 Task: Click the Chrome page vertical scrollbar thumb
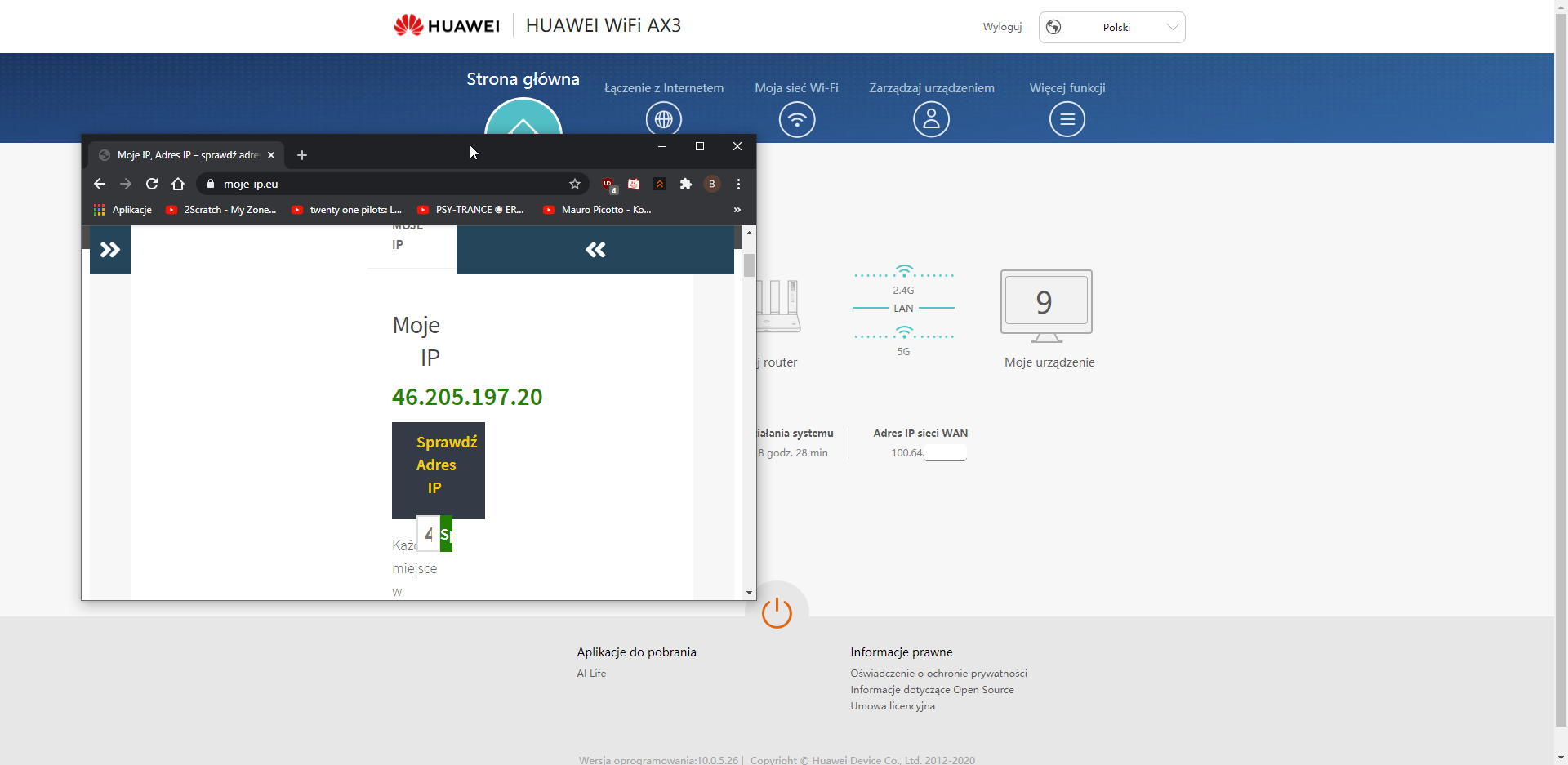[749, 265]
